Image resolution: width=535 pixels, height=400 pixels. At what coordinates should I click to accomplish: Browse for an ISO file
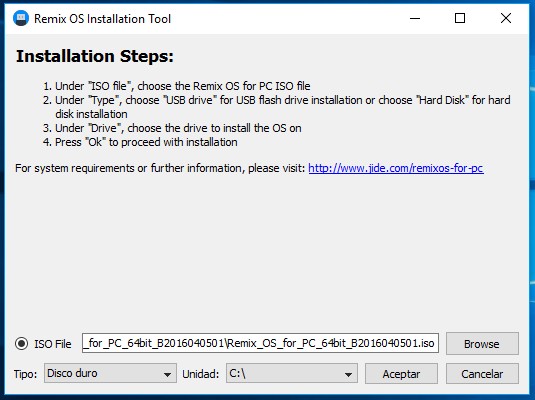pyautogui.click(x=482, y=344)
